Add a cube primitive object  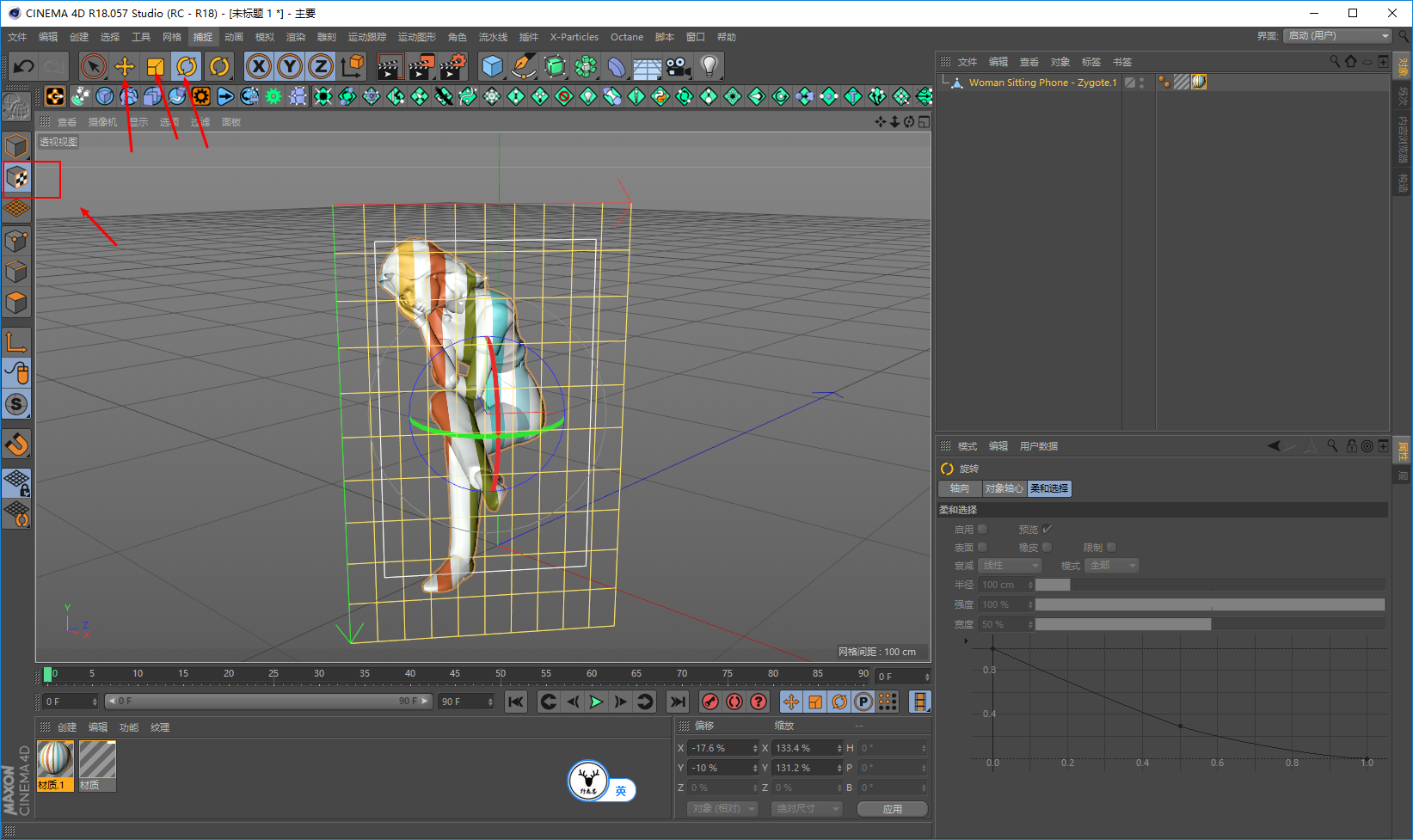pyautogui.click(x=492, y=66)
